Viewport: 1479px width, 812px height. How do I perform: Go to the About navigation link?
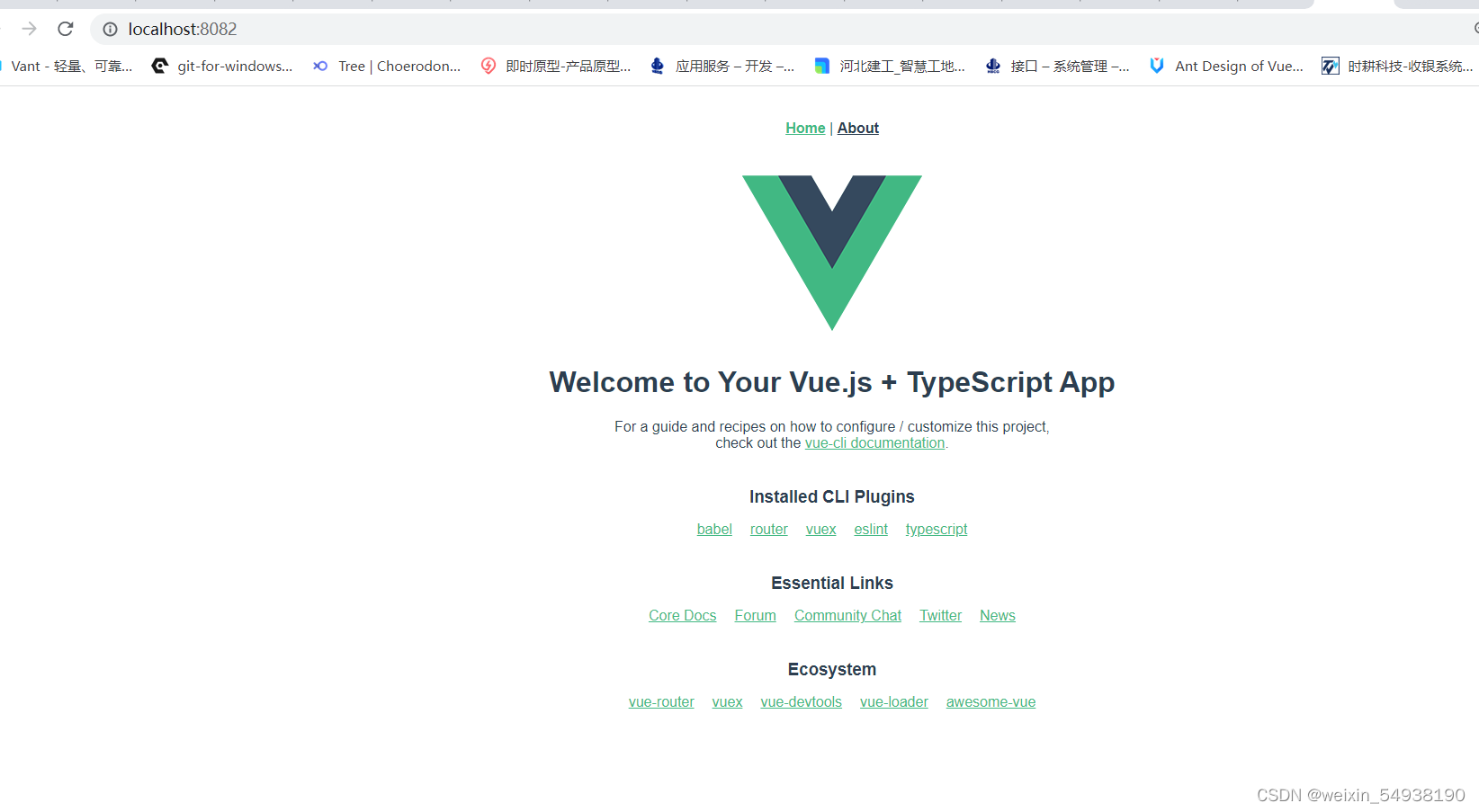(858, 128)
